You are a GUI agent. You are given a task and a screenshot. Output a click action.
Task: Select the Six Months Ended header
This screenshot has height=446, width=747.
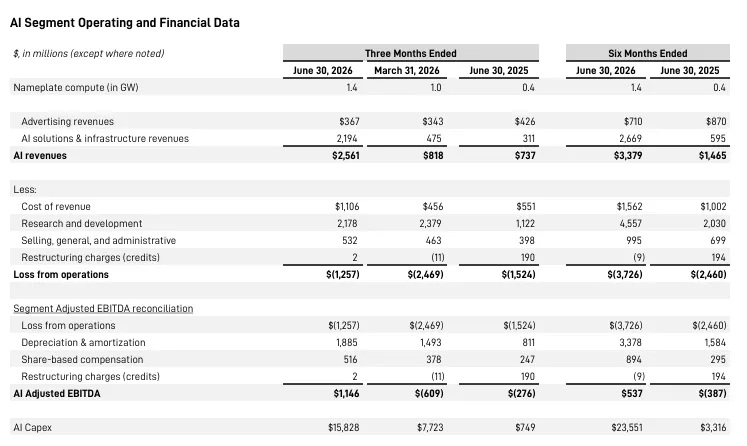(647, 53)
